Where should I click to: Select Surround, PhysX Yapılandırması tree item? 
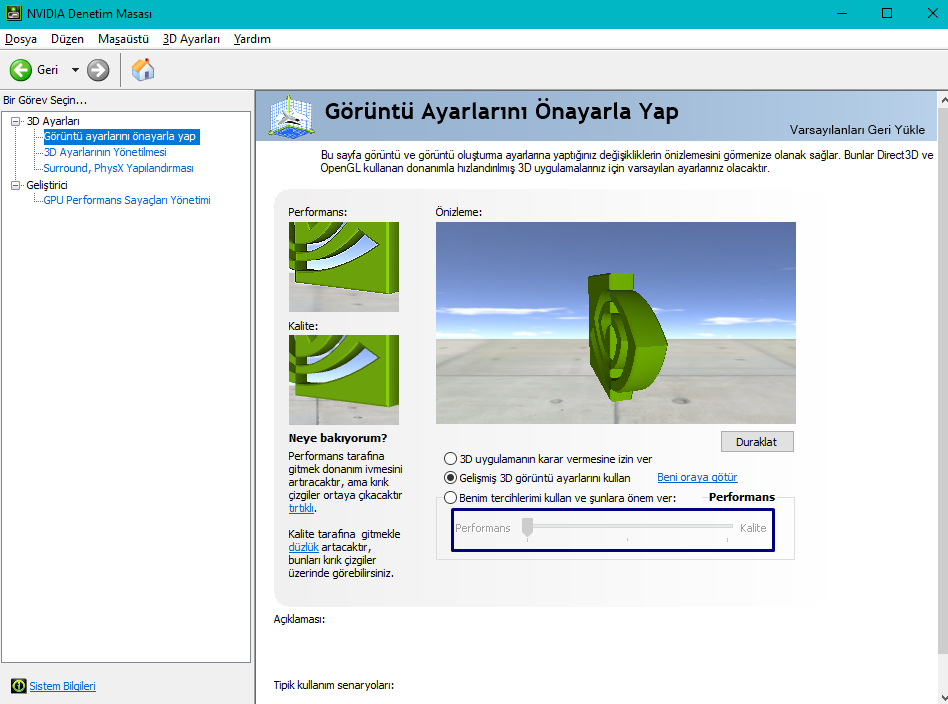point(118,168)
